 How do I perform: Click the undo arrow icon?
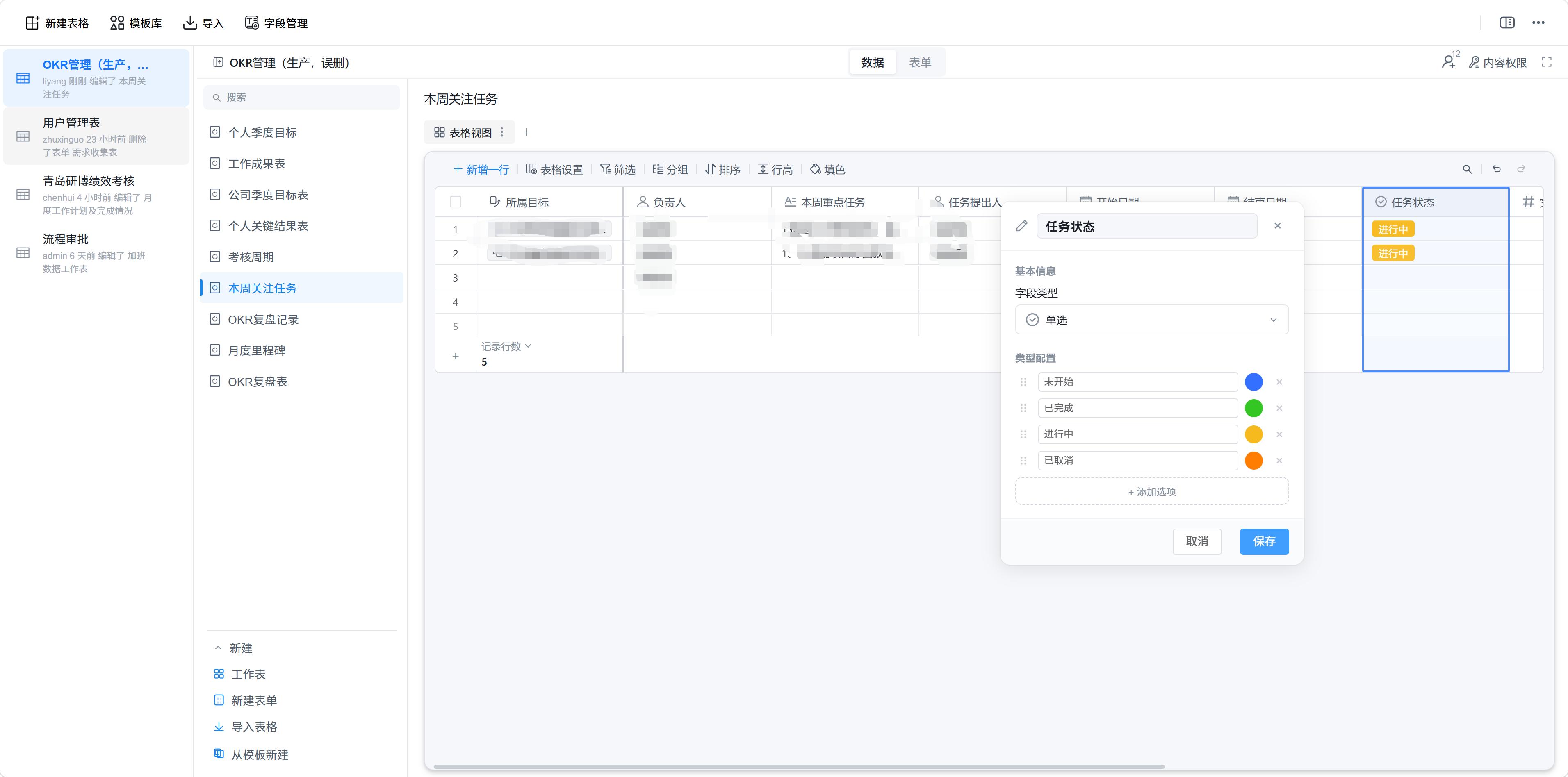pos(1497,169)
